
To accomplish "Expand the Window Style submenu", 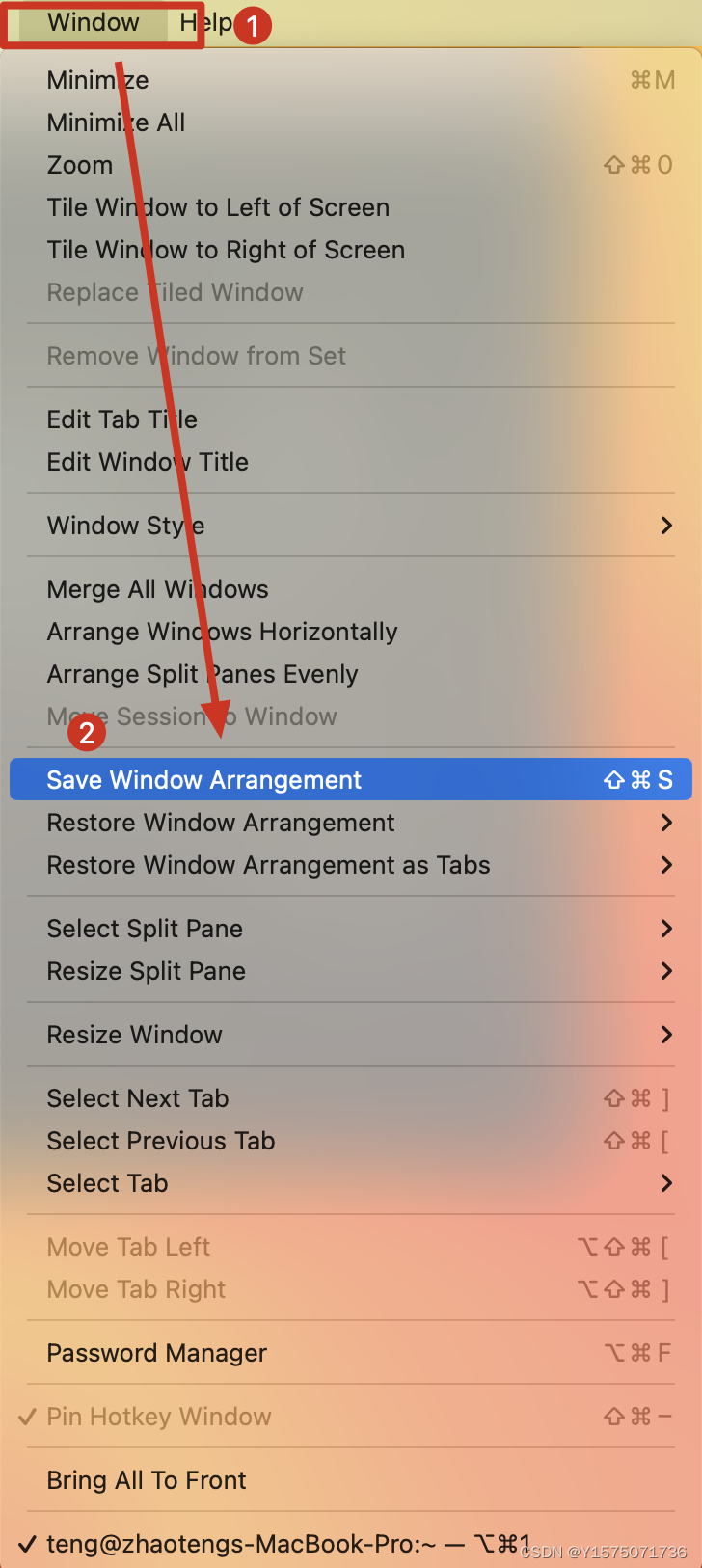I will click(x=125, y=526).
